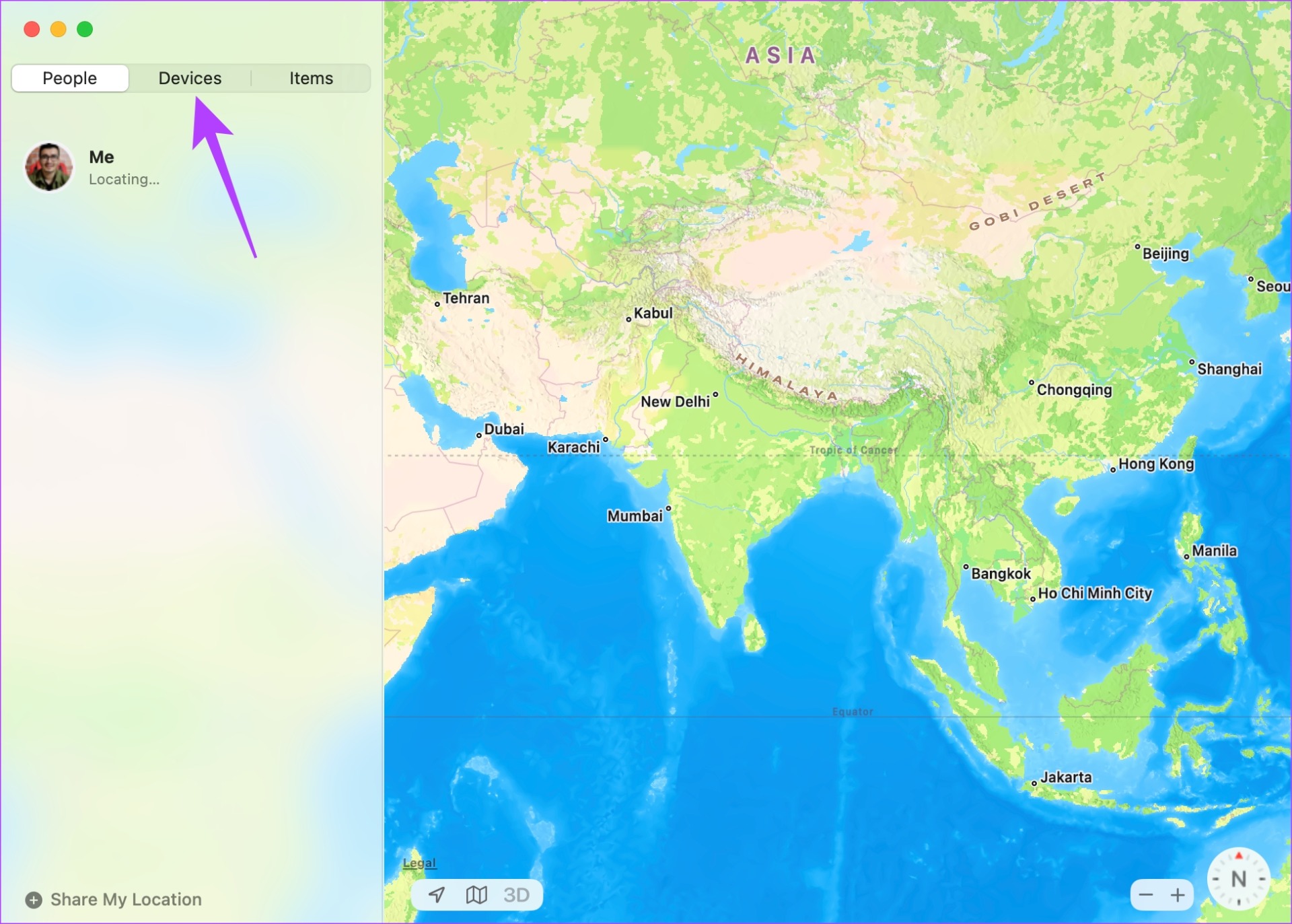Screen dimensions: 1292x924
Task: Click the compass pointing north
Action: point(1238,879)
